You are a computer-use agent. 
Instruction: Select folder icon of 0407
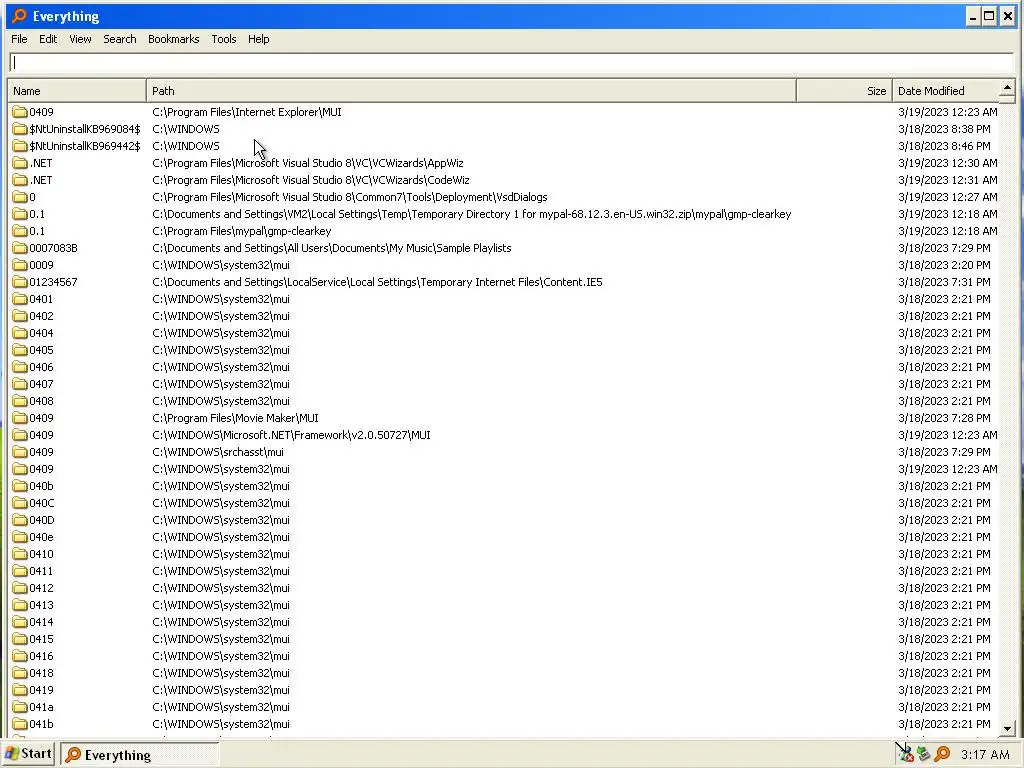coord(20,383)
